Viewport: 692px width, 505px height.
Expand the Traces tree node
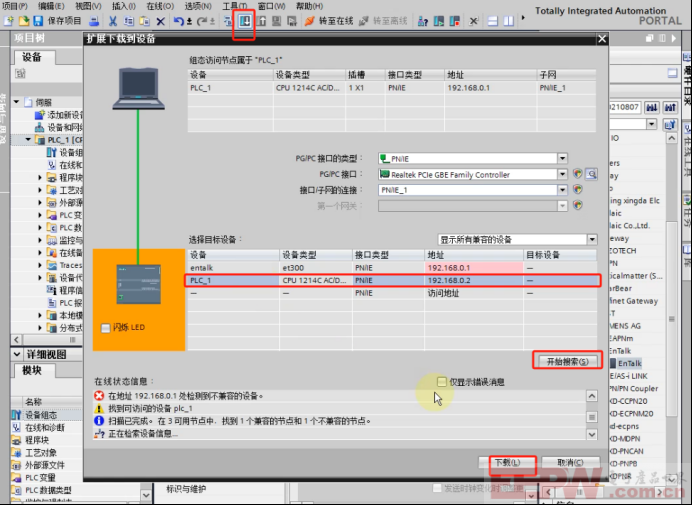40,265
